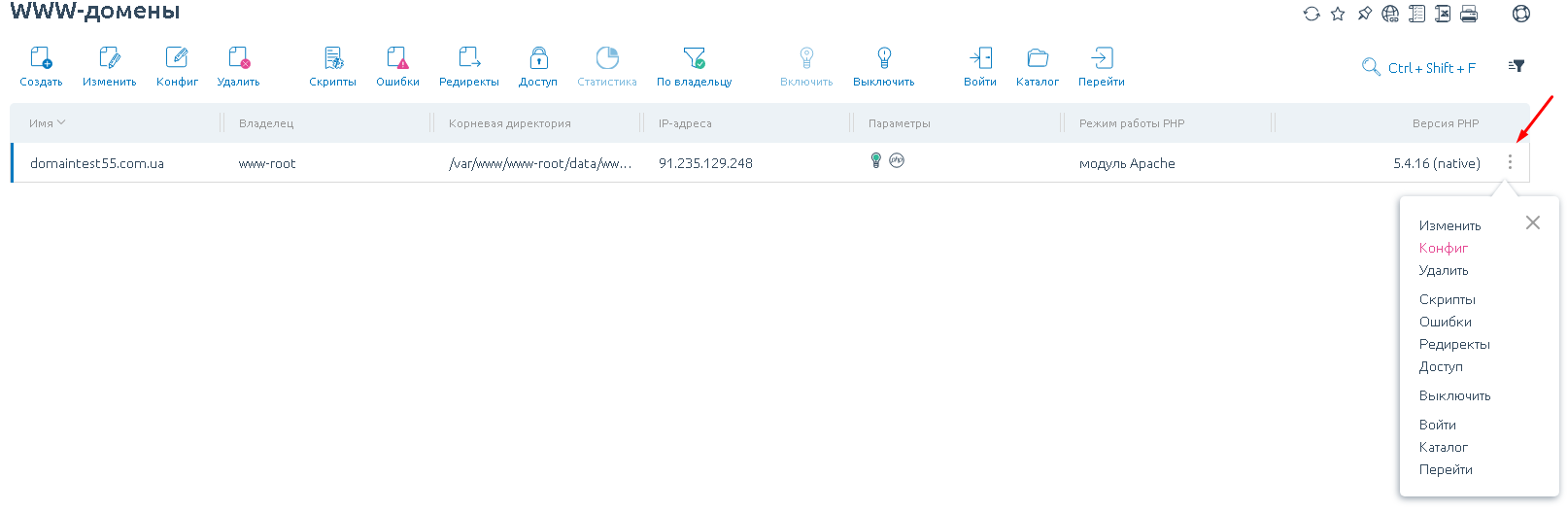Click the Выключить lightbulb icon
Viewport: 1568px width, 512px height.
pyautogui.click(x=884, y=58)
